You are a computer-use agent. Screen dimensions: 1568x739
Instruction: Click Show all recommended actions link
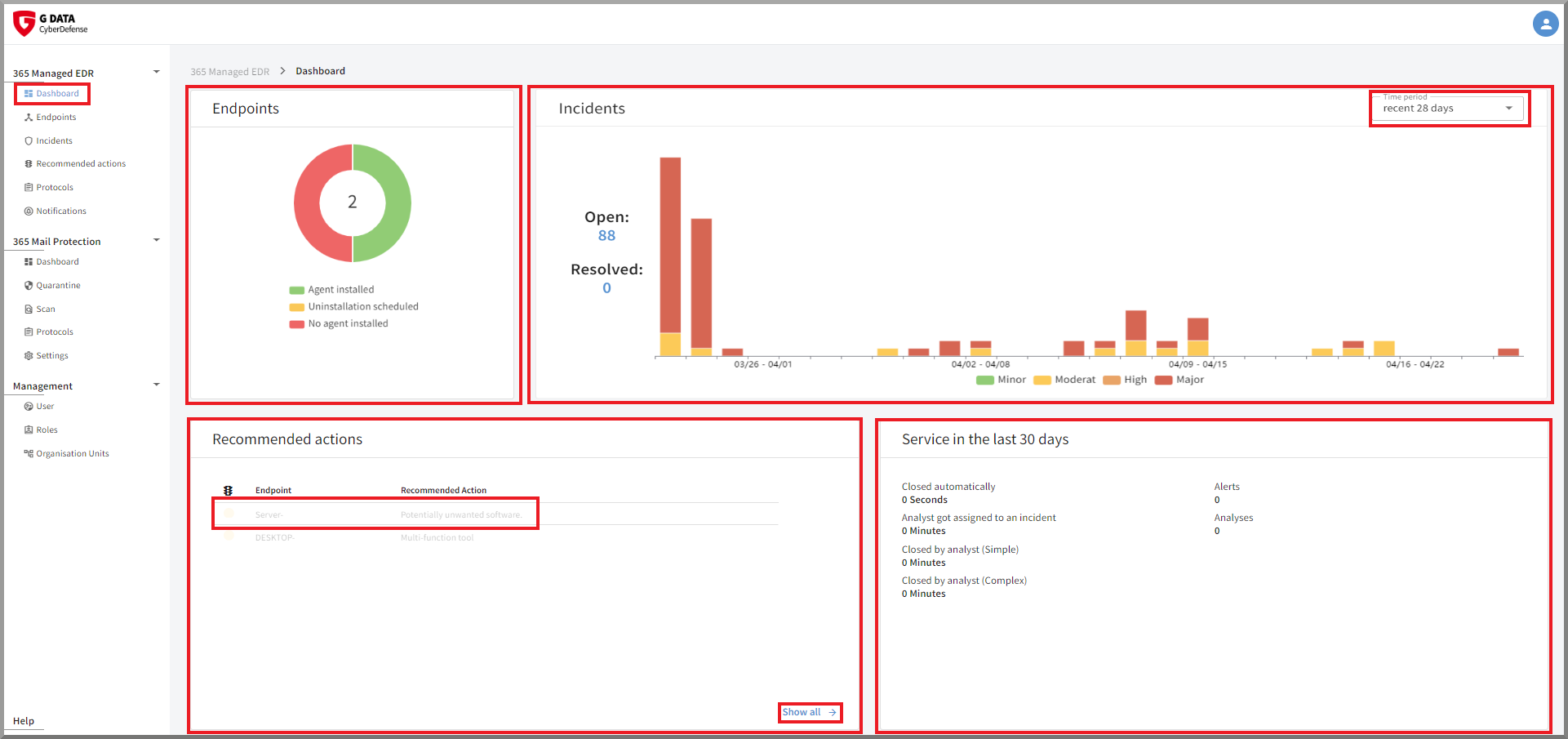pos(802,713)
